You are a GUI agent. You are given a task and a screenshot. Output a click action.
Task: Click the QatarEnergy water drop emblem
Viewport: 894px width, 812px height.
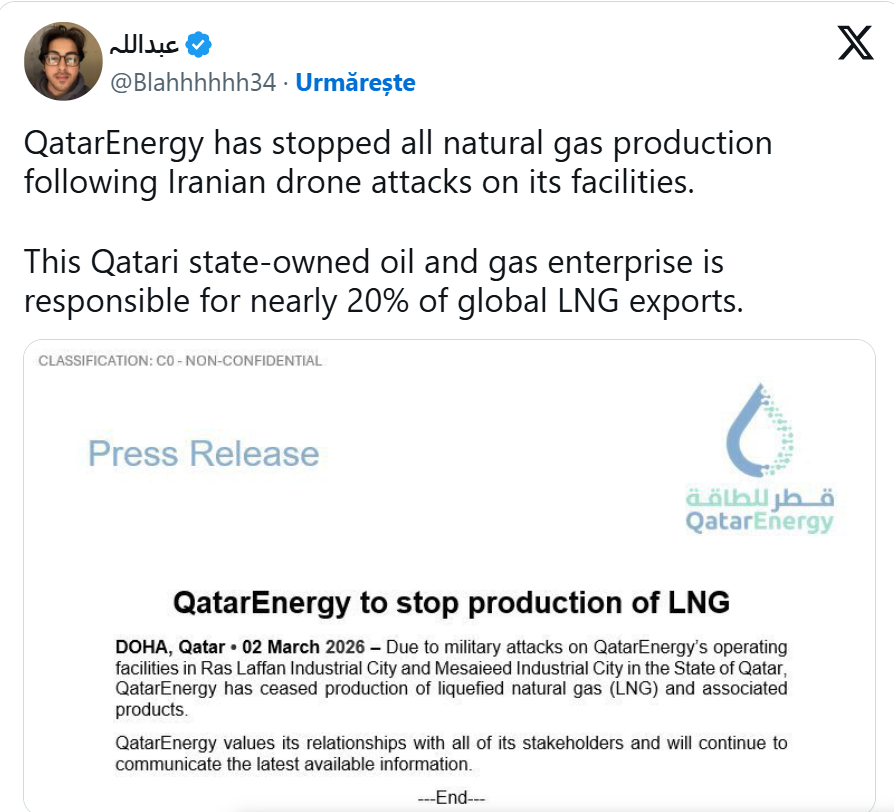(x=759, y=432)
